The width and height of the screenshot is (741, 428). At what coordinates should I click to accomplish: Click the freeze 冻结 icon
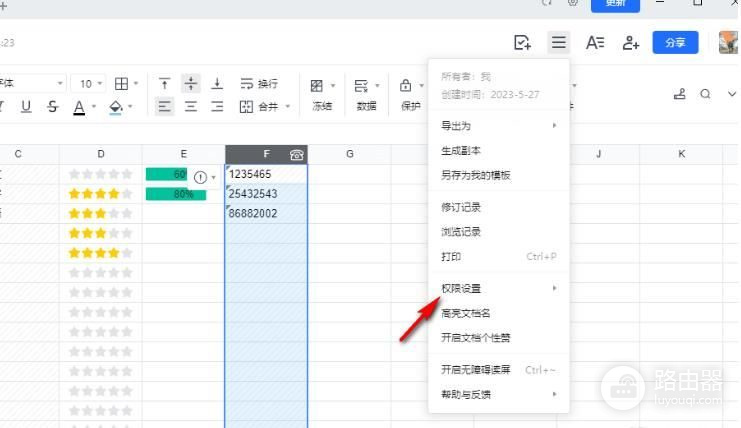pyautogui.click(x=317, y=86)
